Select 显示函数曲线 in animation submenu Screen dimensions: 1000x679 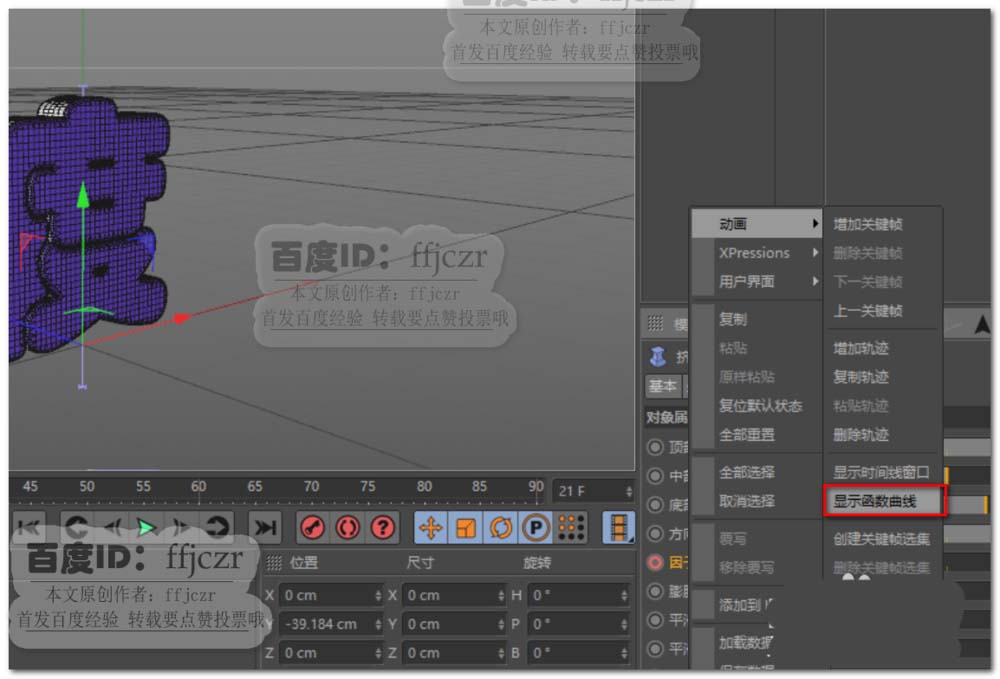click(x=884, y=501)
